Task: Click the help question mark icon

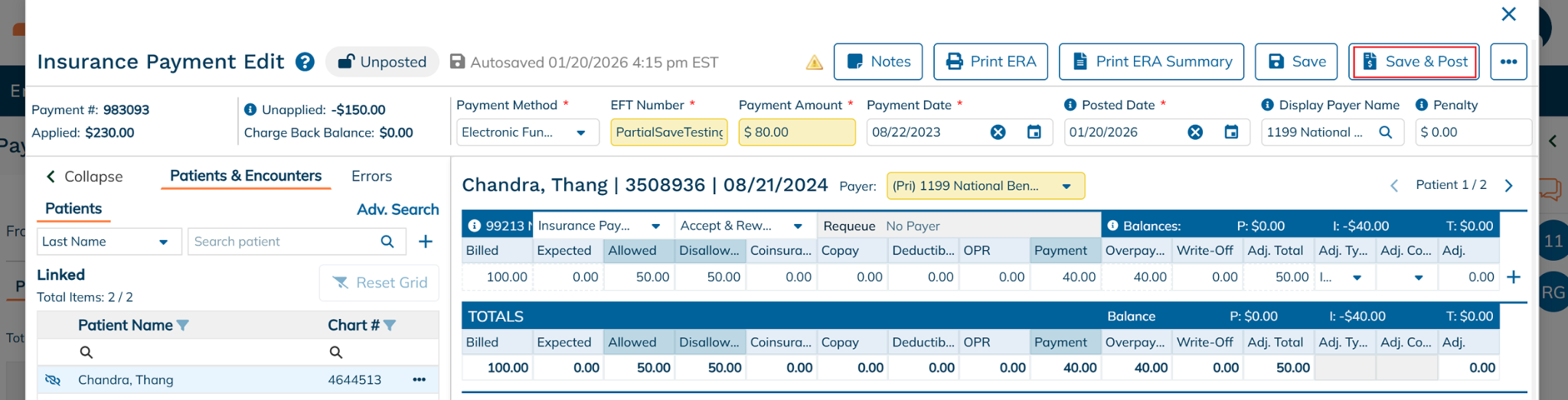Action: point(305,62)
